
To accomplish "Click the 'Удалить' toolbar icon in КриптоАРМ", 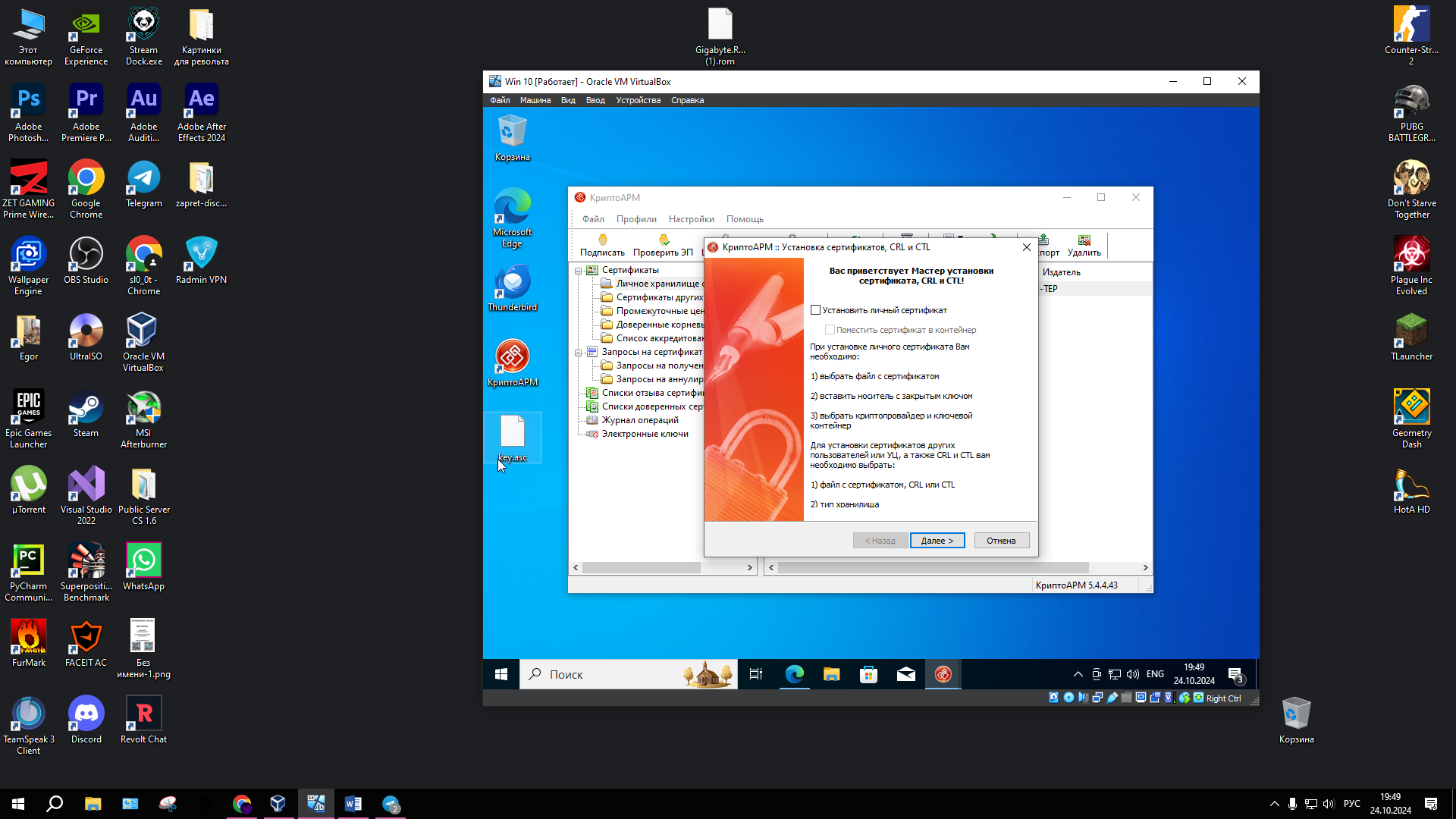I will 1084,246.
